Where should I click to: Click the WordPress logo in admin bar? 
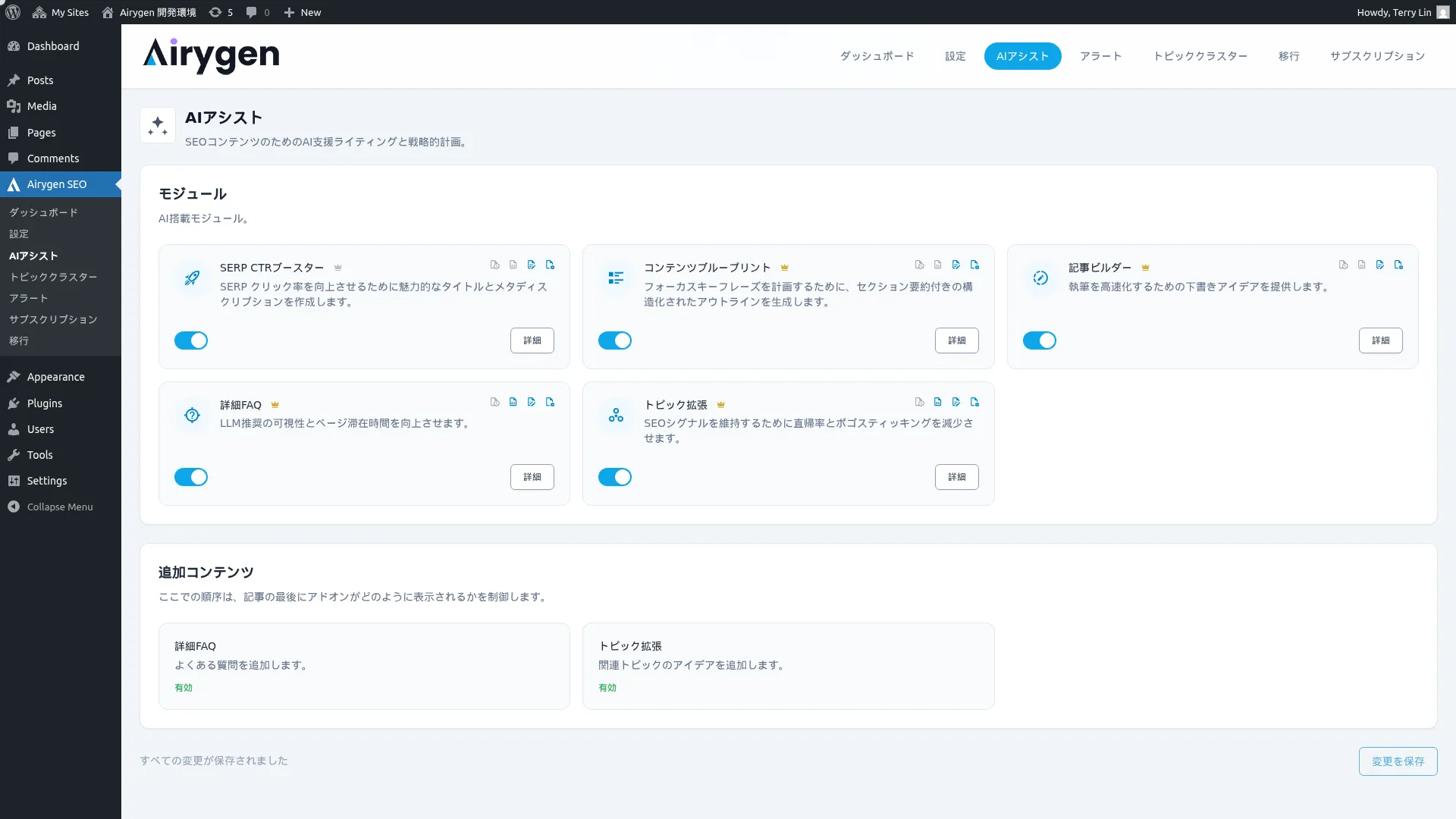(x=13, y=12)
